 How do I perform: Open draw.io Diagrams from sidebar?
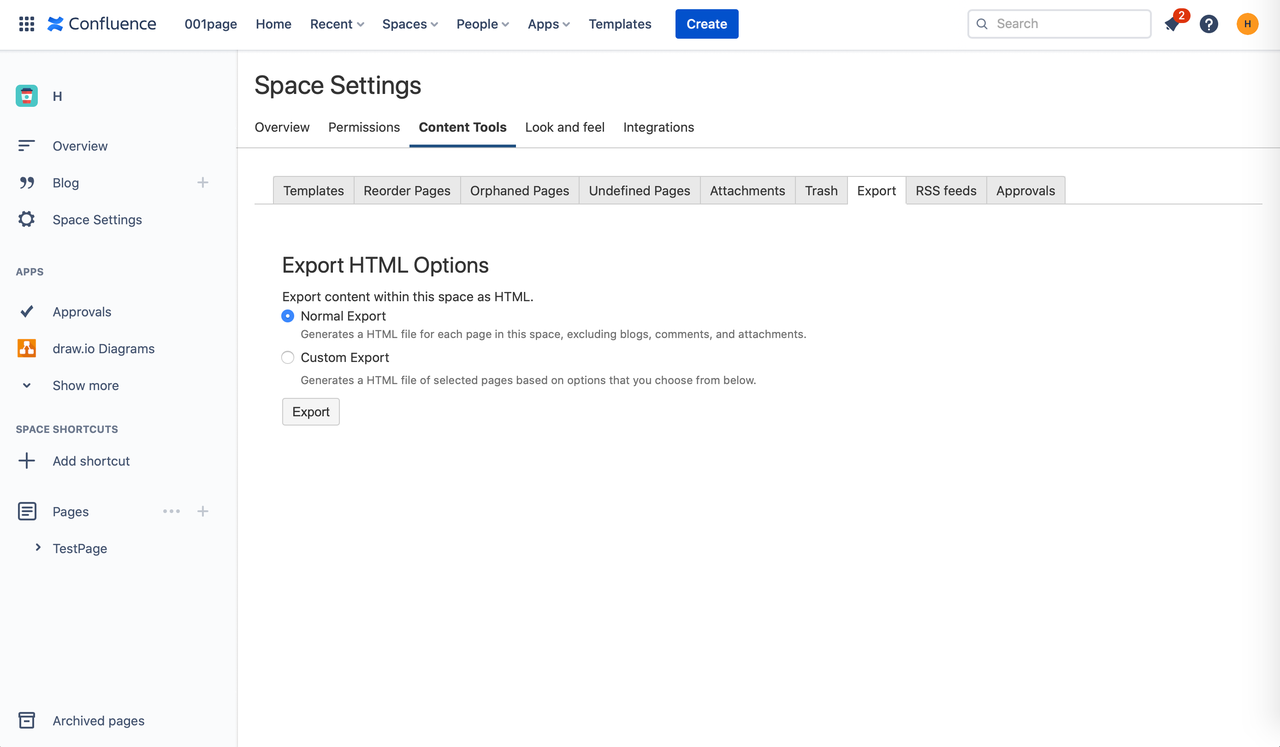[103, 349]
